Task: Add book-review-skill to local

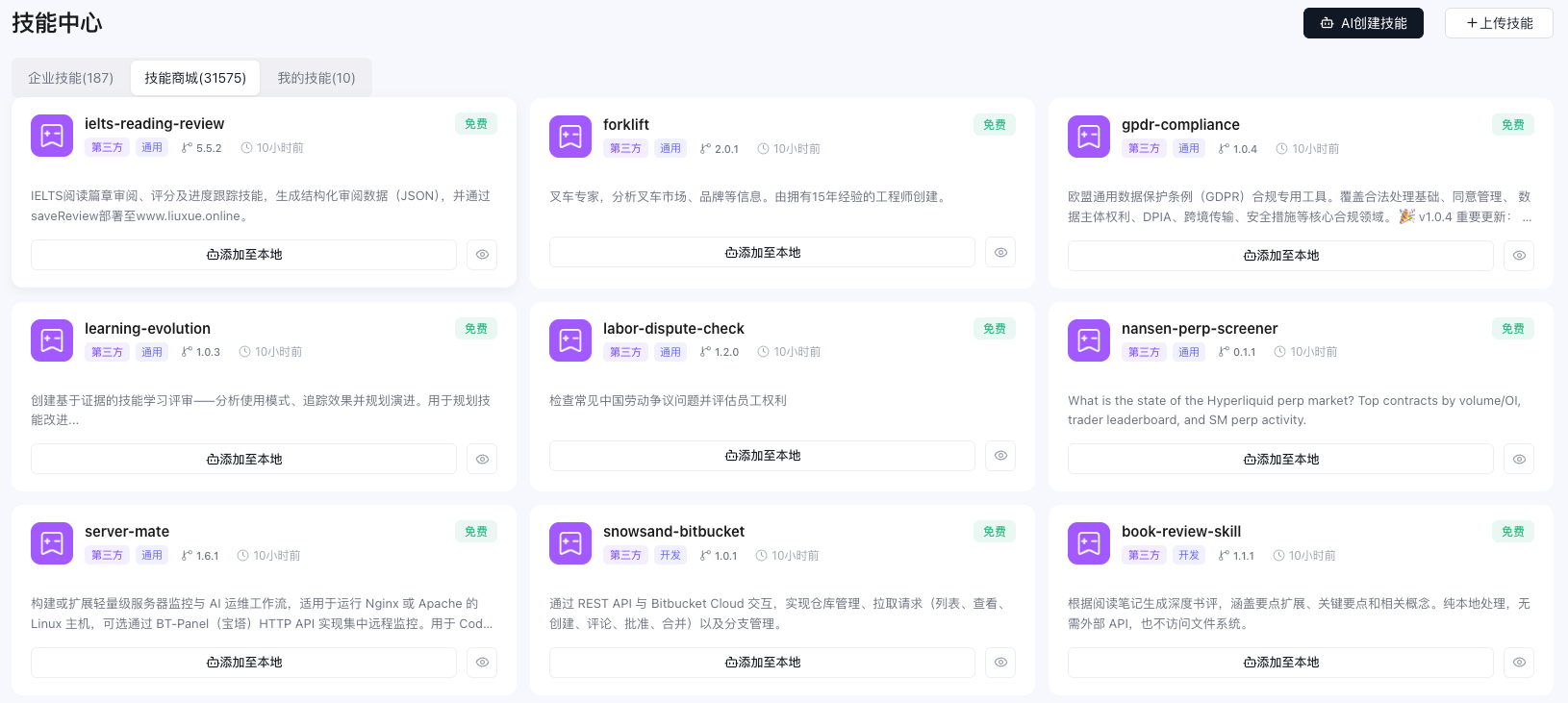Action: tap(1280, 663)
